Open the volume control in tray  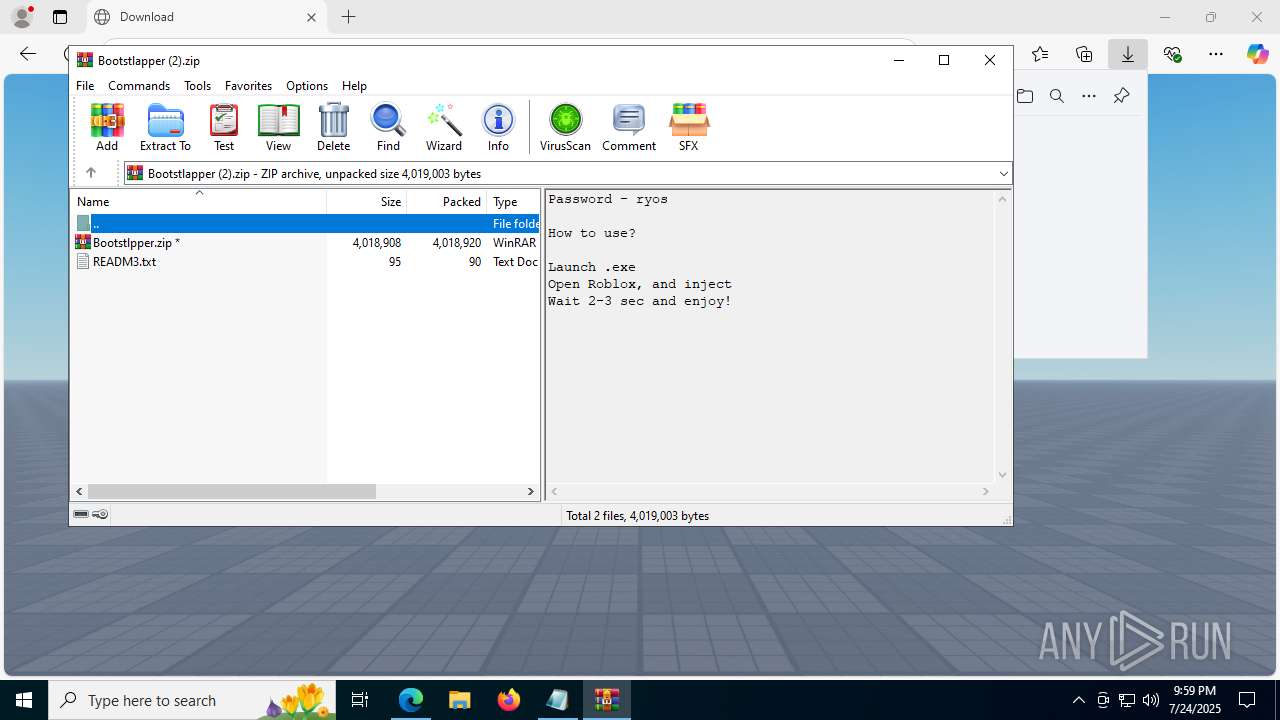(1151, 700)
